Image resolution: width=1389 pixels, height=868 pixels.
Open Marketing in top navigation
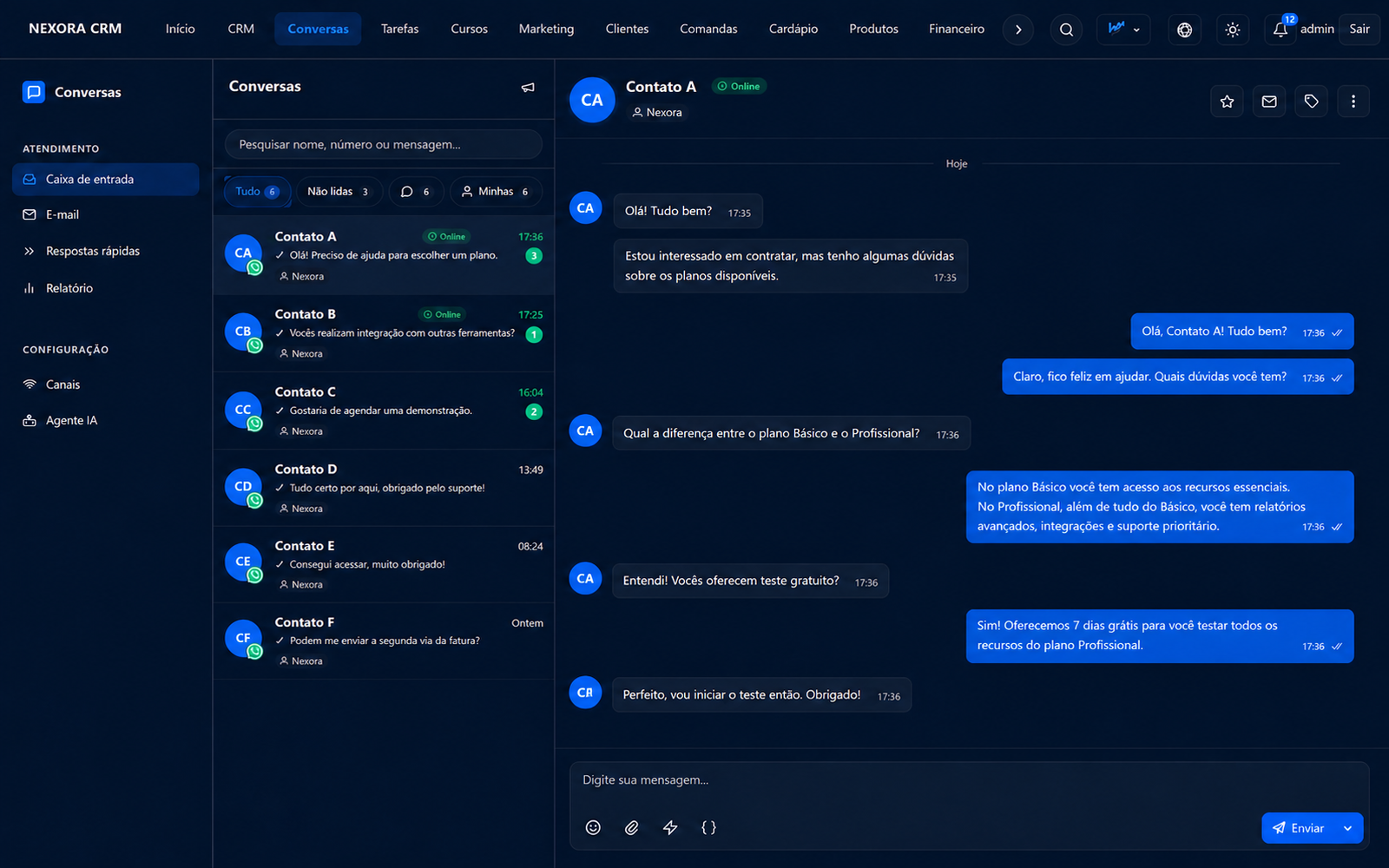point(546,30)
